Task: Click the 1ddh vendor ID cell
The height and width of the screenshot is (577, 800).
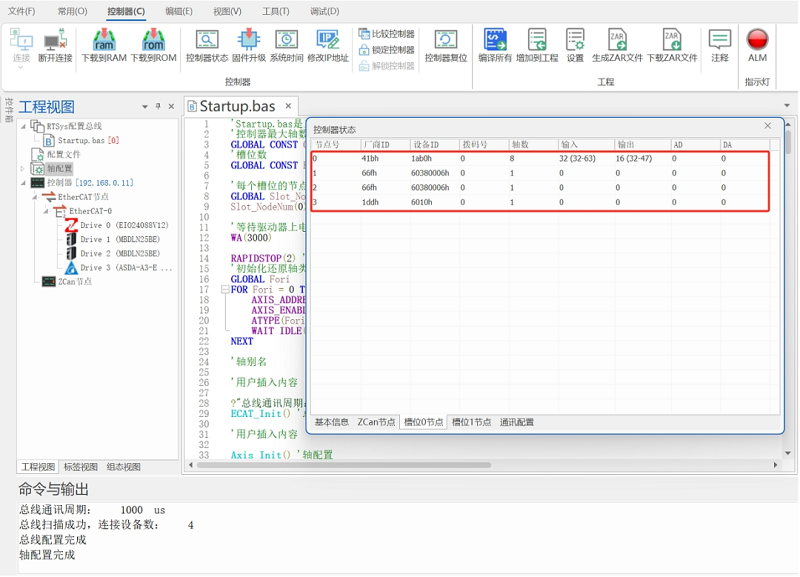Action: click(370, 202)
